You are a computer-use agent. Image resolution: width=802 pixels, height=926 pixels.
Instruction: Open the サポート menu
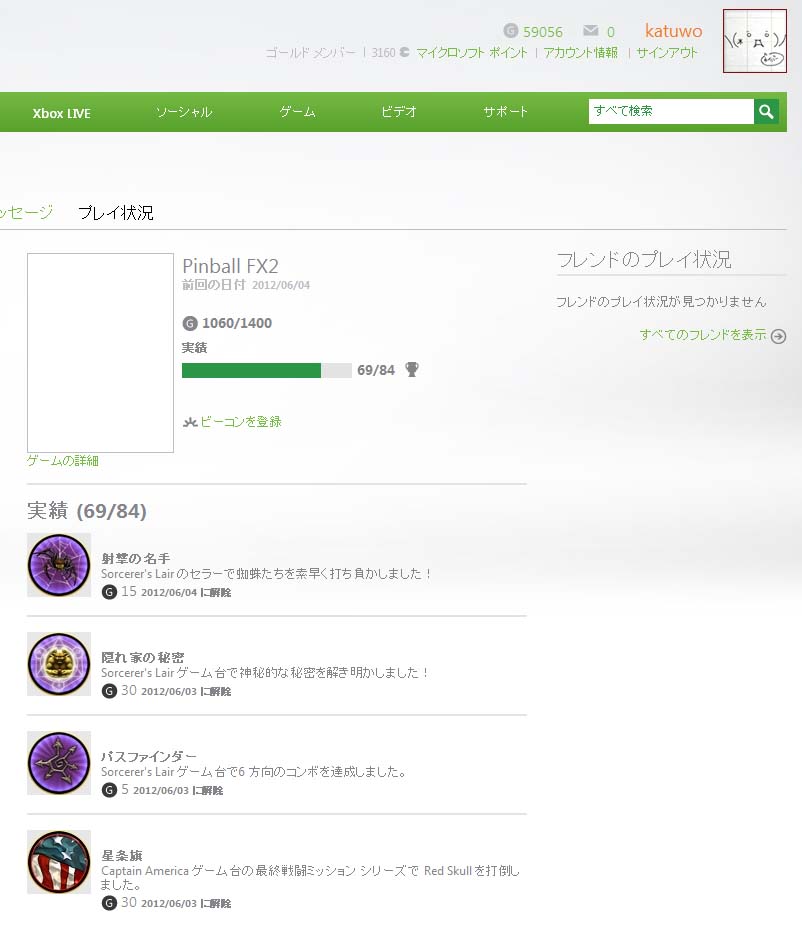pyautogui.click(x=506, y=112)
